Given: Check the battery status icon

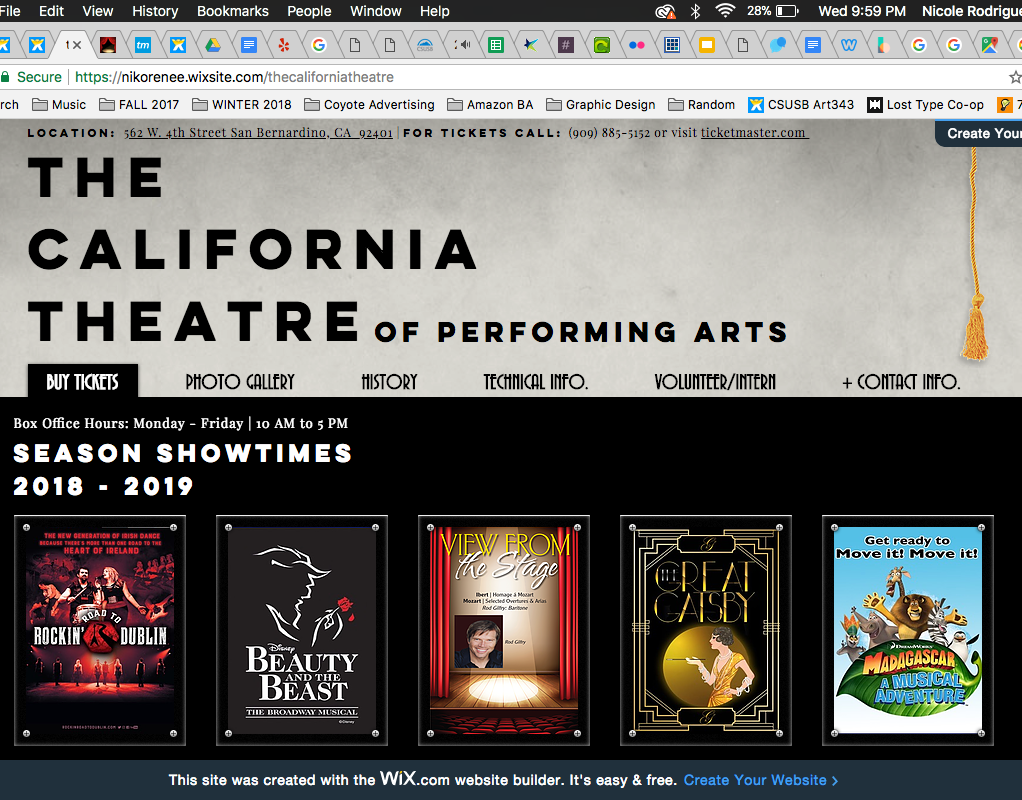Looking at the screenshot, I should point(787,11).
